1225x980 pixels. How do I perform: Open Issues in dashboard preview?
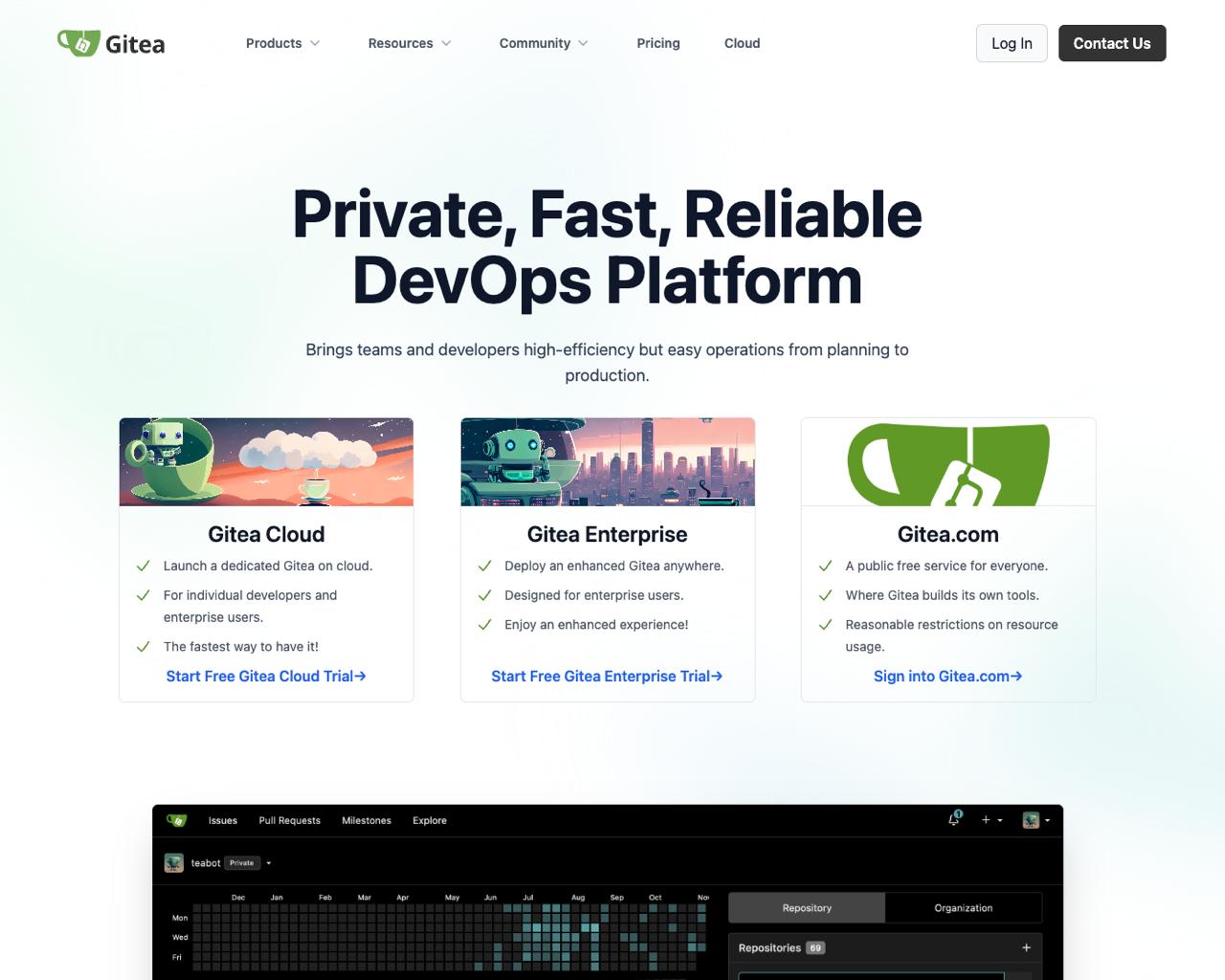point(223,820)
